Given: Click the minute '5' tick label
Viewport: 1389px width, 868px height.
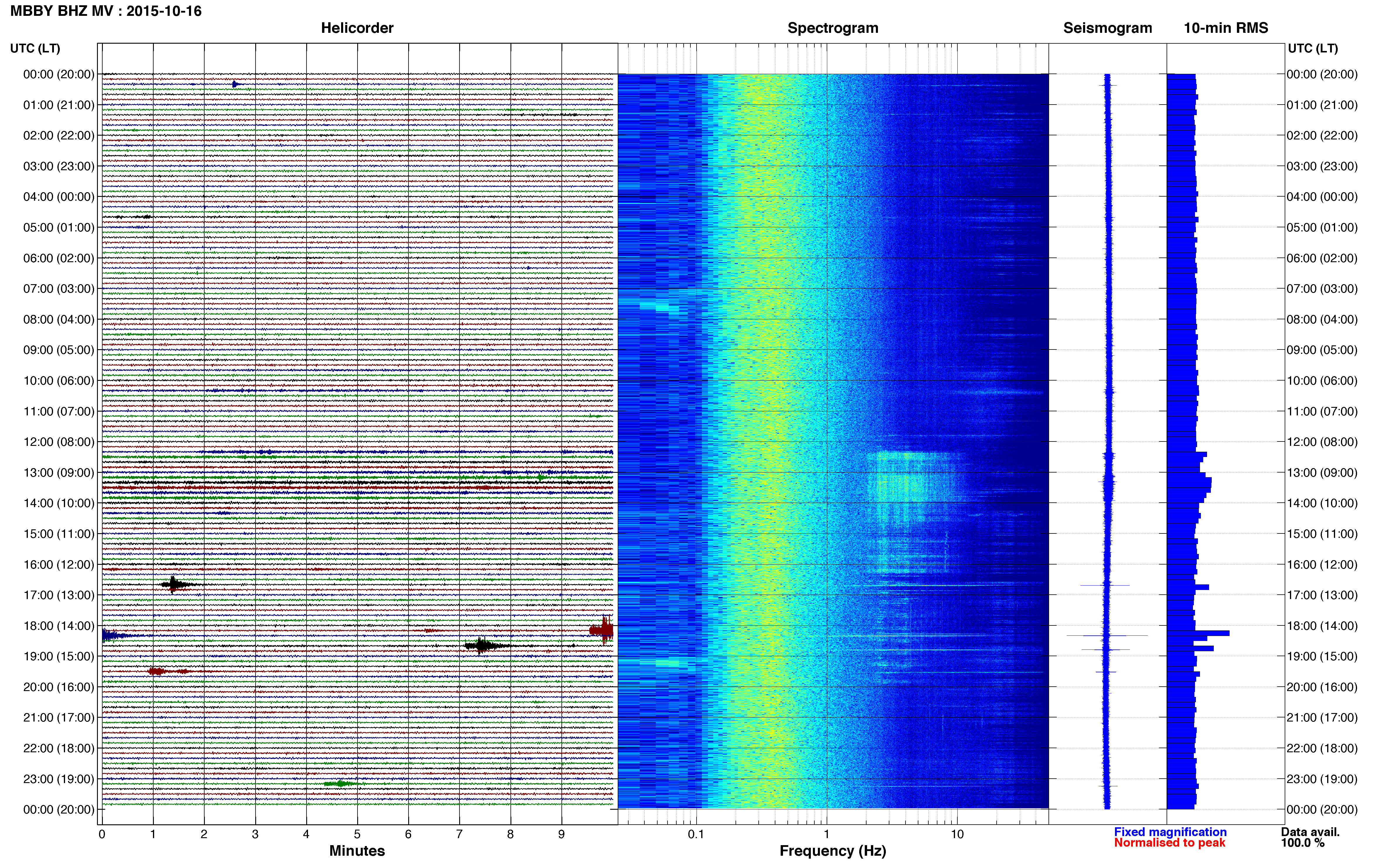Looking at the screenshot, I should (x=357, y=834).
